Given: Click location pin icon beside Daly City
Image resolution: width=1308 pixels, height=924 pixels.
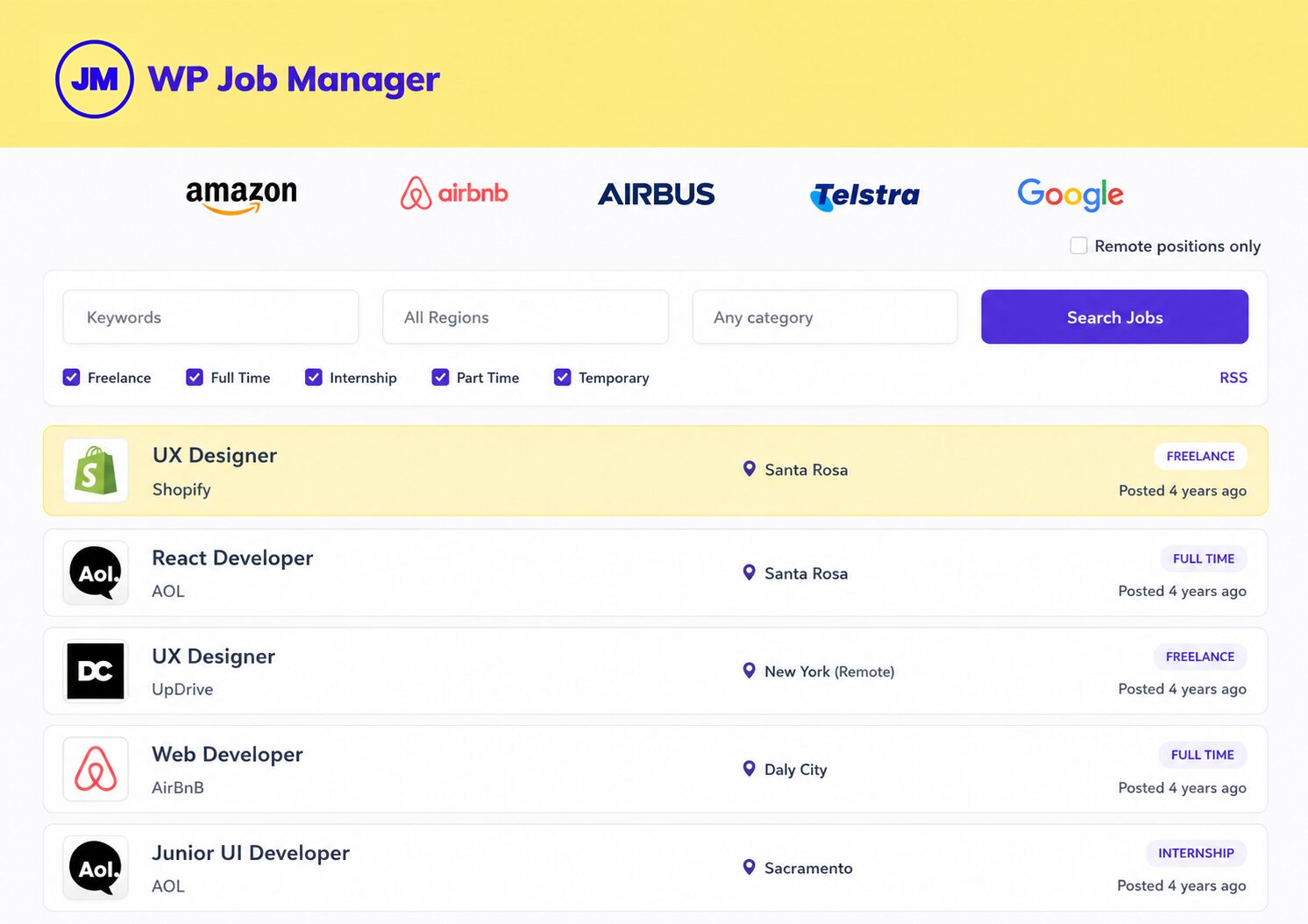Looking at the screenshot, I should click(750, 769).
